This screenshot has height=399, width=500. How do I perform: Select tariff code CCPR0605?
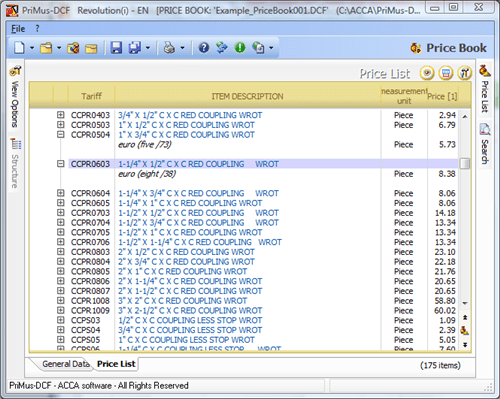pos(90,203)
